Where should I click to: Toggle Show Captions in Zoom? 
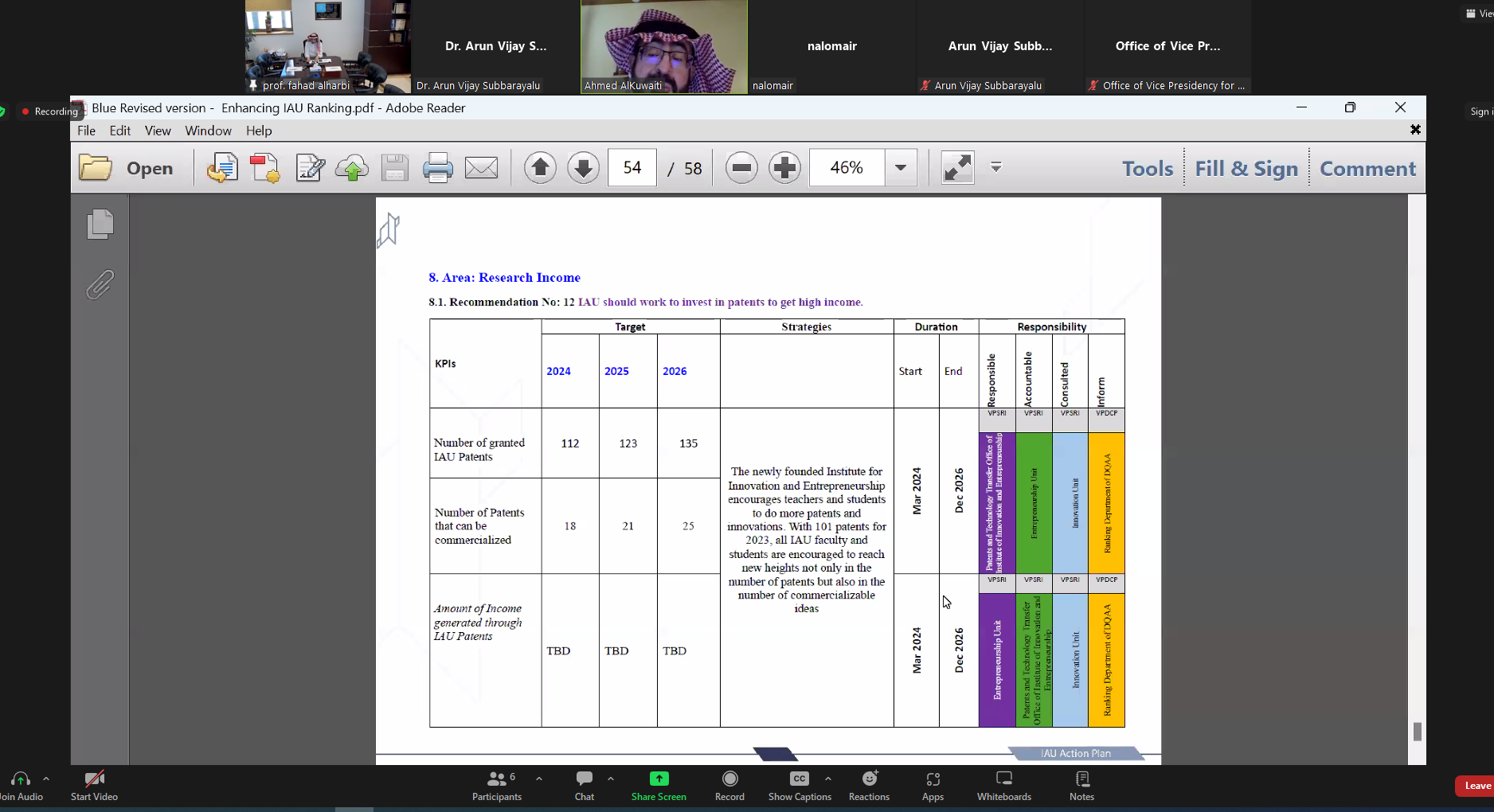[x=800, y=785]
